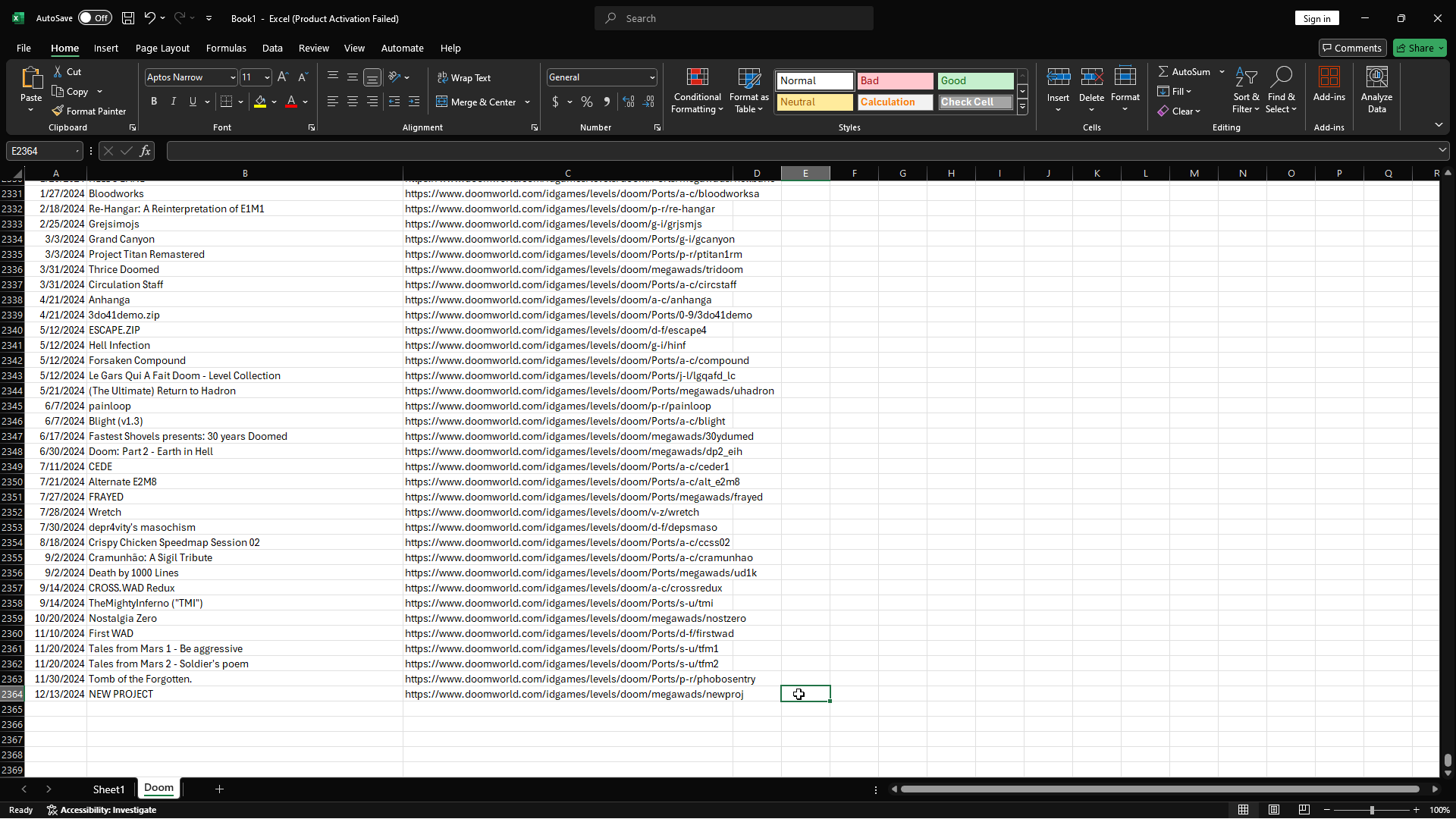
Task: Open the General number format dropdown
Action: point(652,77)
